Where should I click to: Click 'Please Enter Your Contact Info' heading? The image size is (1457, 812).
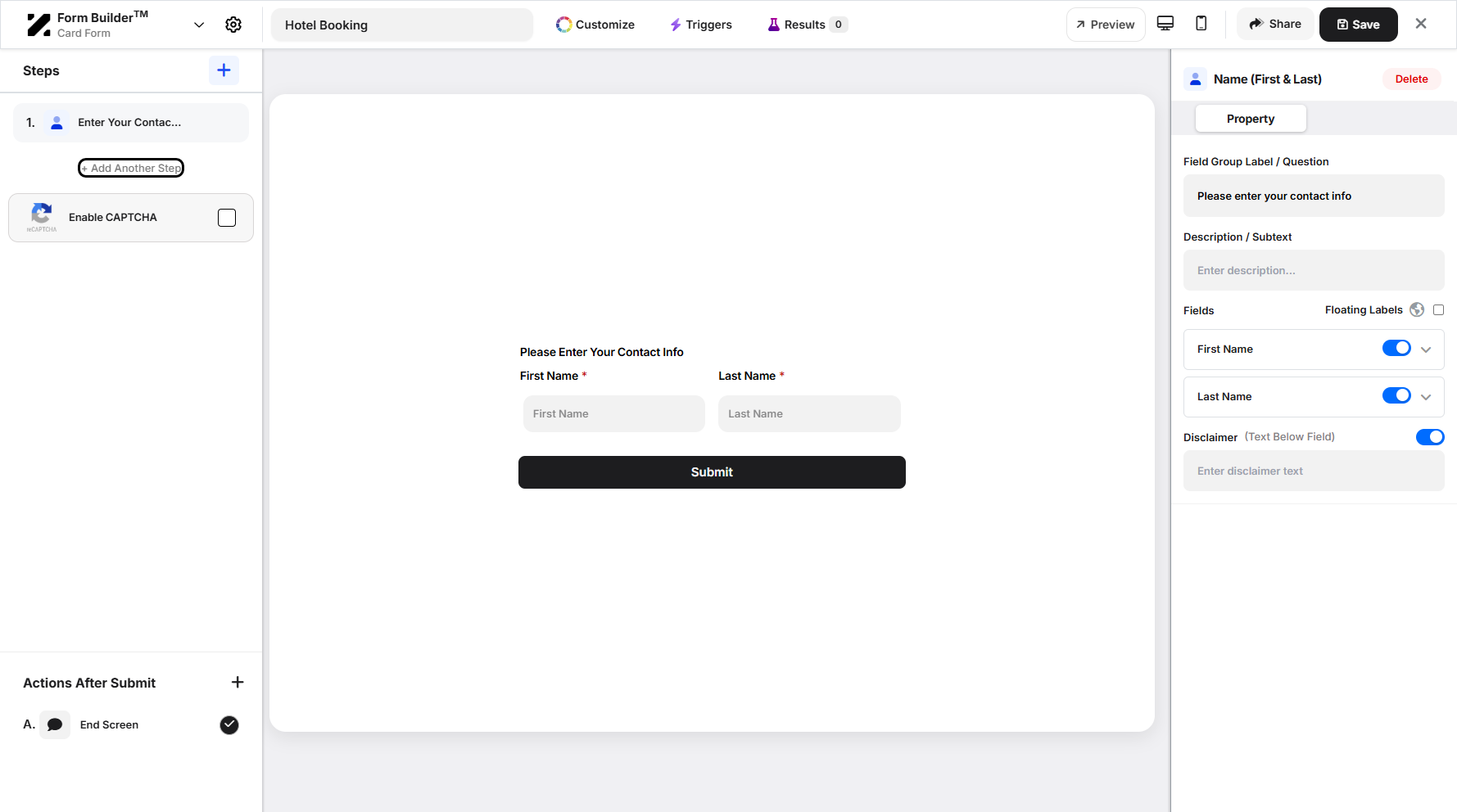pos(601,352)
